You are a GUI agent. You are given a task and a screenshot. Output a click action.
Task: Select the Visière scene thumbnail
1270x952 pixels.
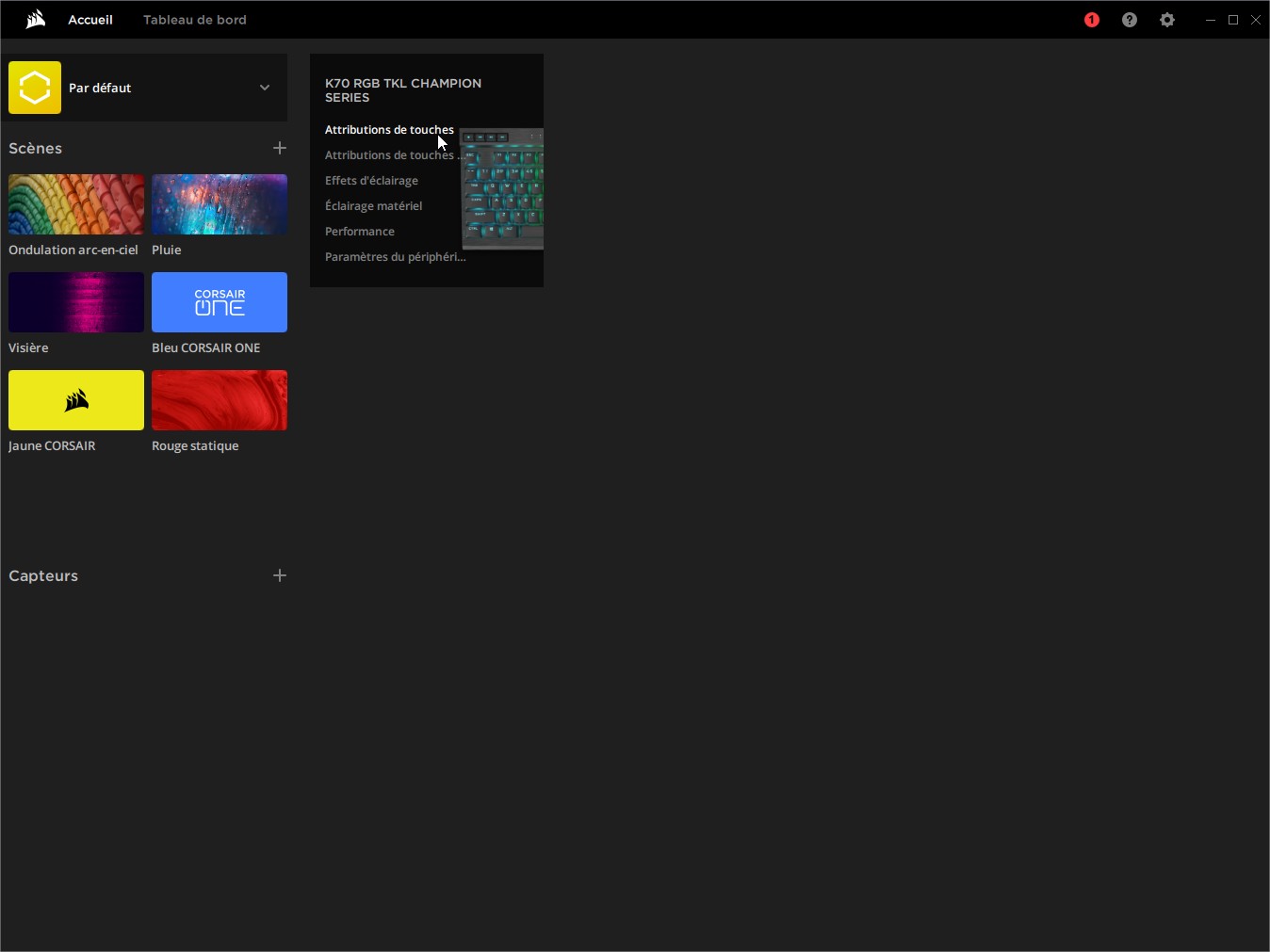76,302
